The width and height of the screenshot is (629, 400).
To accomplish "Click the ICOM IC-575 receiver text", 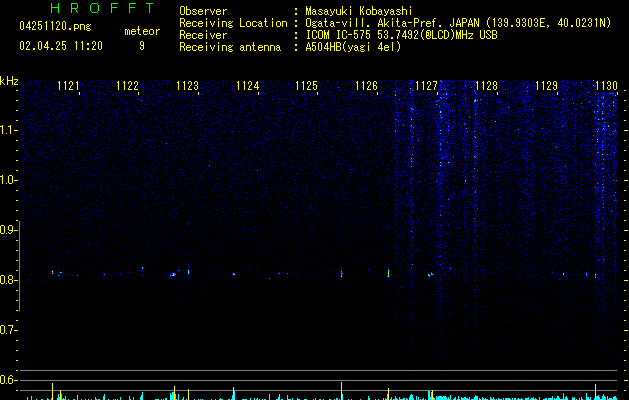I will pos(401,35).
